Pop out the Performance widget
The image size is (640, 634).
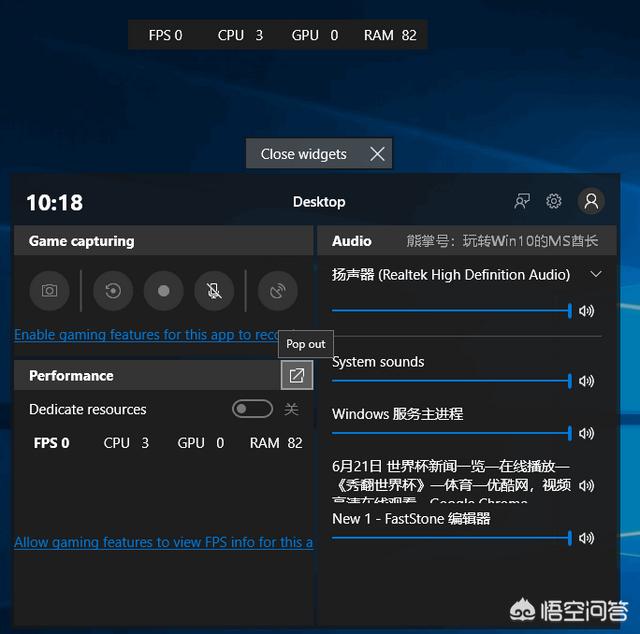point(297,375)
